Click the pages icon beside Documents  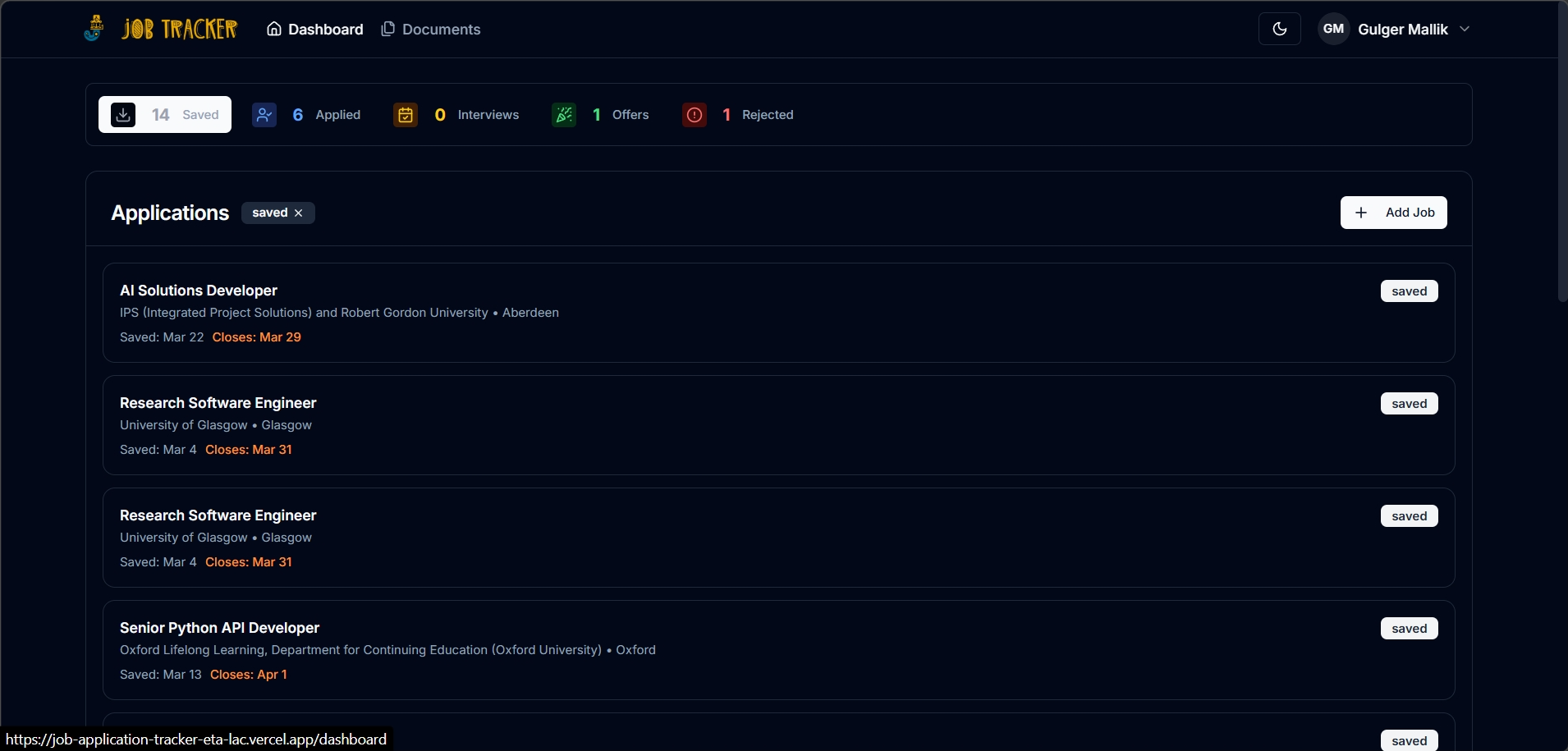click(x=388, y=29)
